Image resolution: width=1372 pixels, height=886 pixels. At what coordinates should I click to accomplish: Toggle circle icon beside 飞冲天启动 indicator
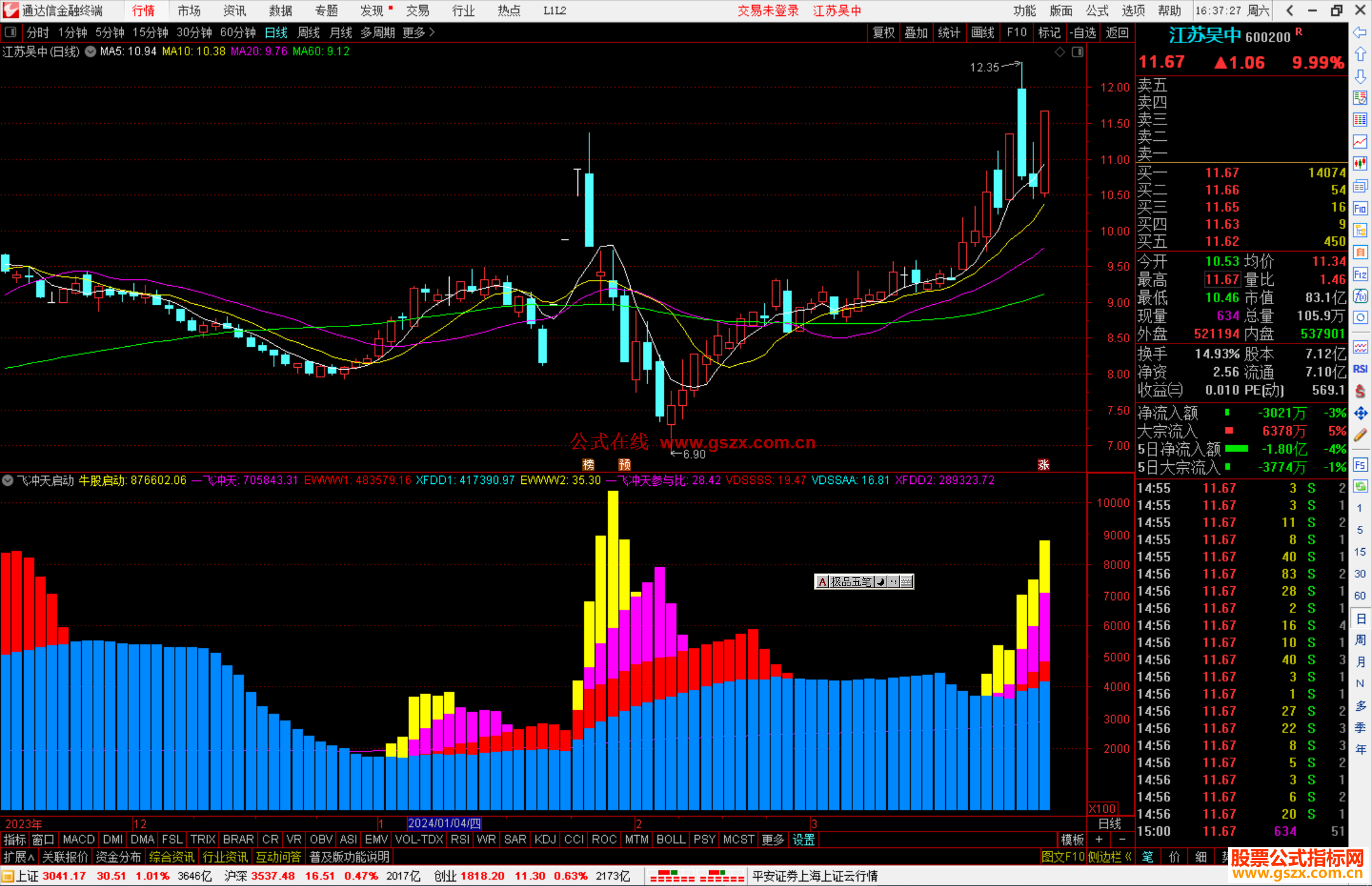(x=8, y=481)
